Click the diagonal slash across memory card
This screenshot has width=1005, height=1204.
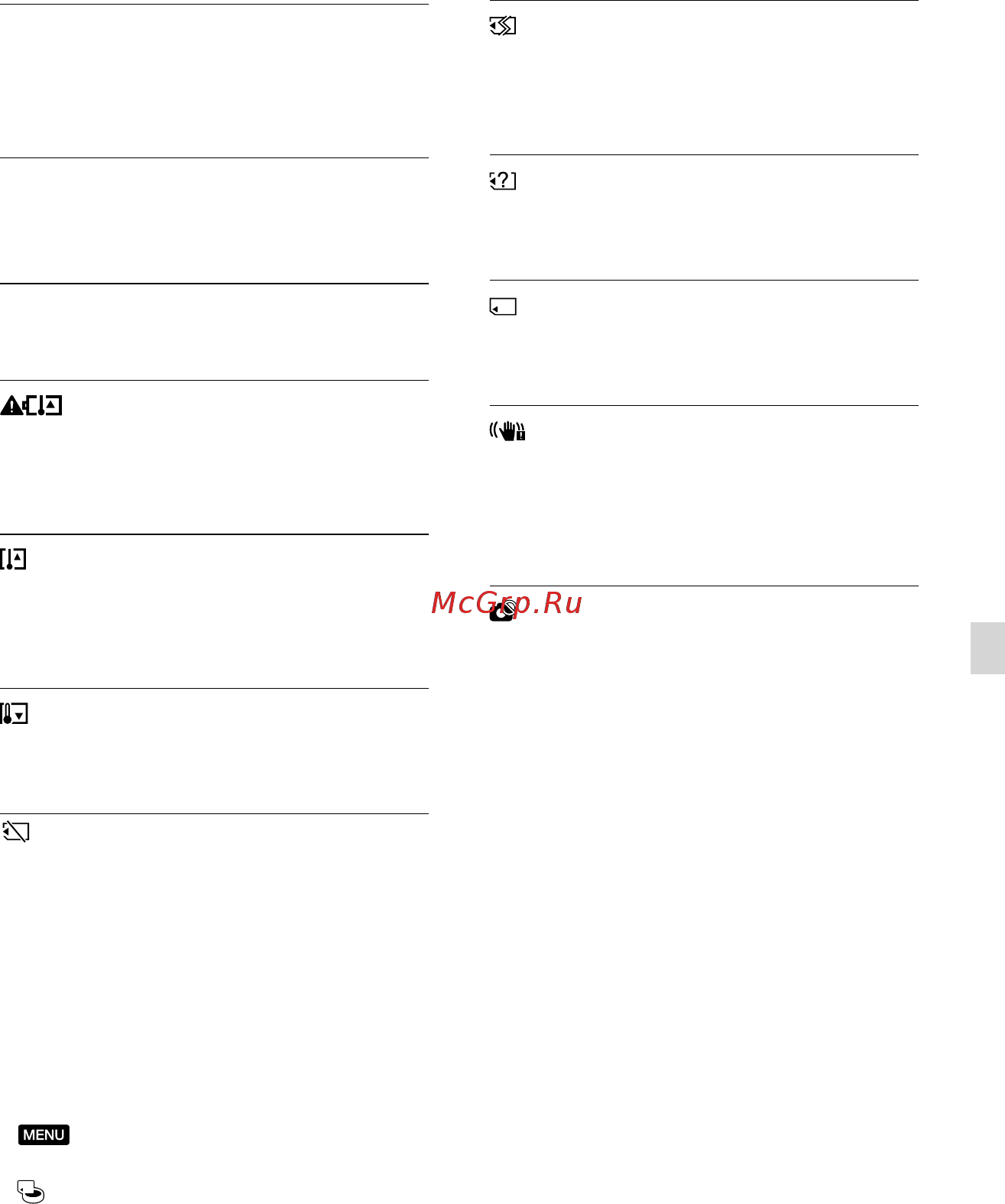coord(15,832)
